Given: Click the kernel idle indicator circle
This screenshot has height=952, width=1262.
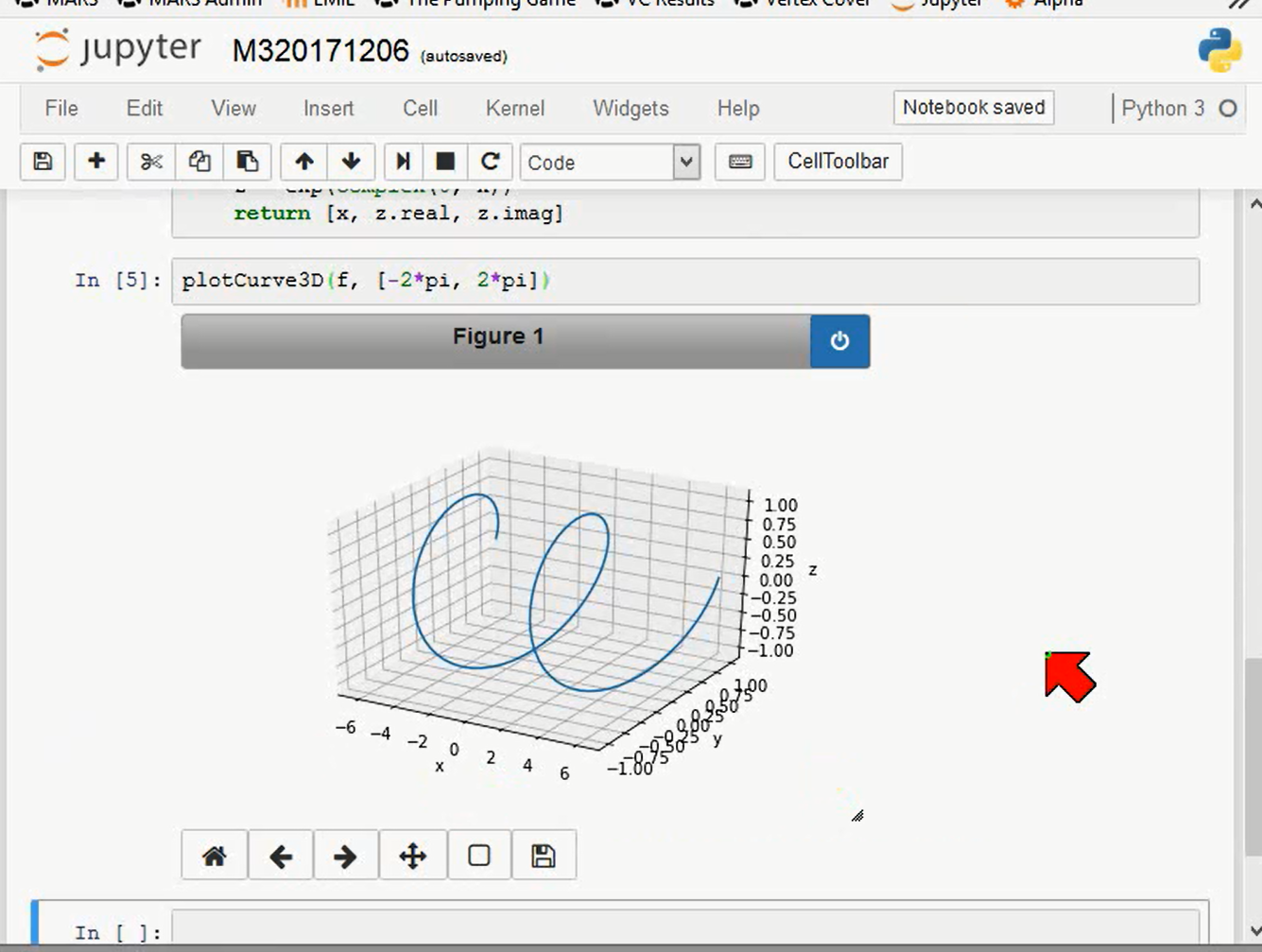Looking at the screenshot, I should (x=1228, y=109).
